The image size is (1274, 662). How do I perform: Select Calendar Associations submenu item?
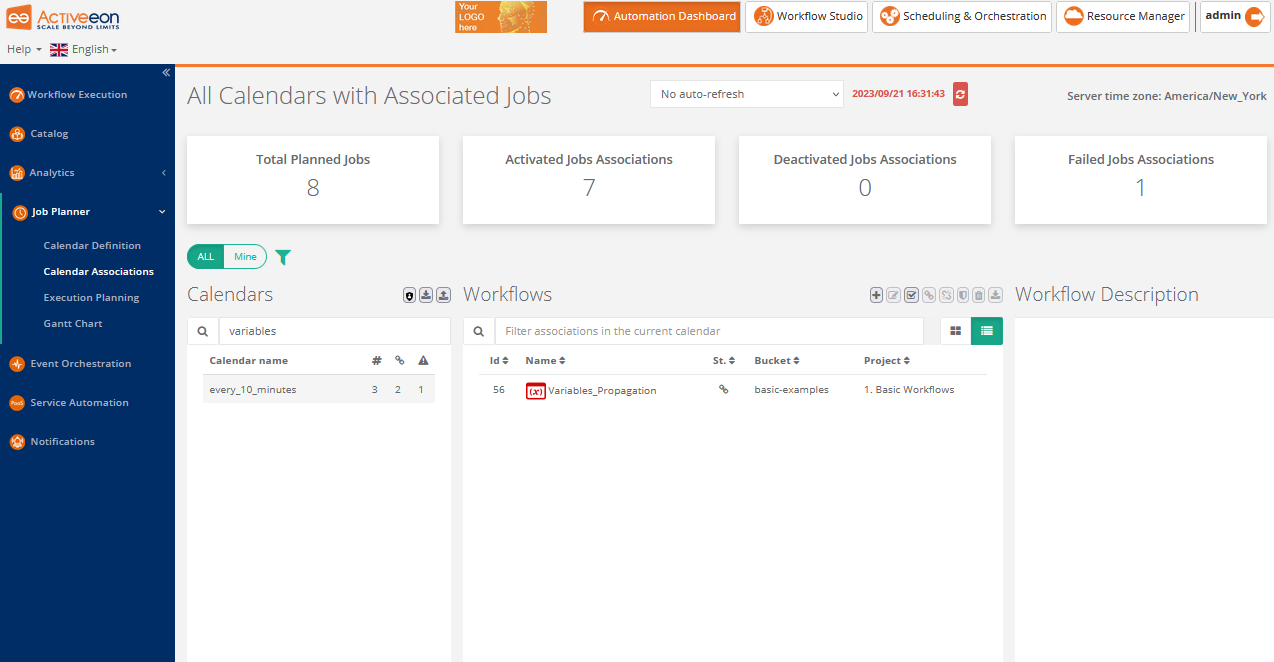[99, 272]
